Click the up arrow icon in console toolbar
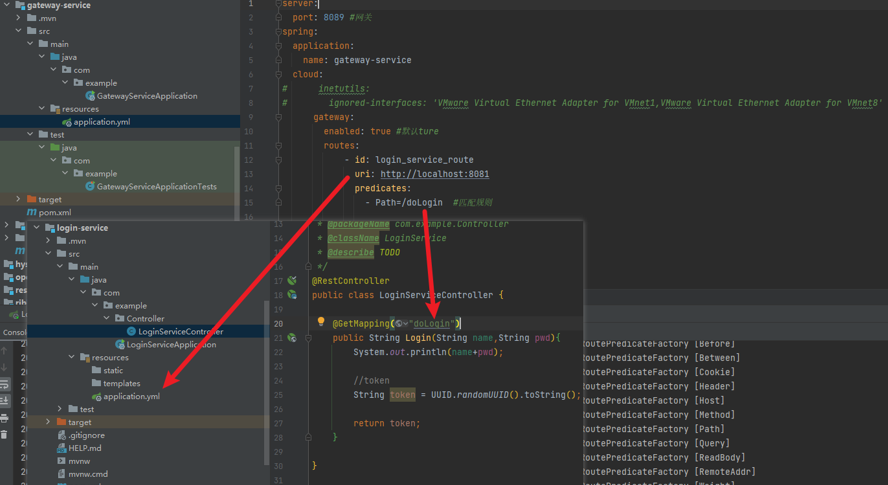The image size is (888, 485). coord(4,351)
